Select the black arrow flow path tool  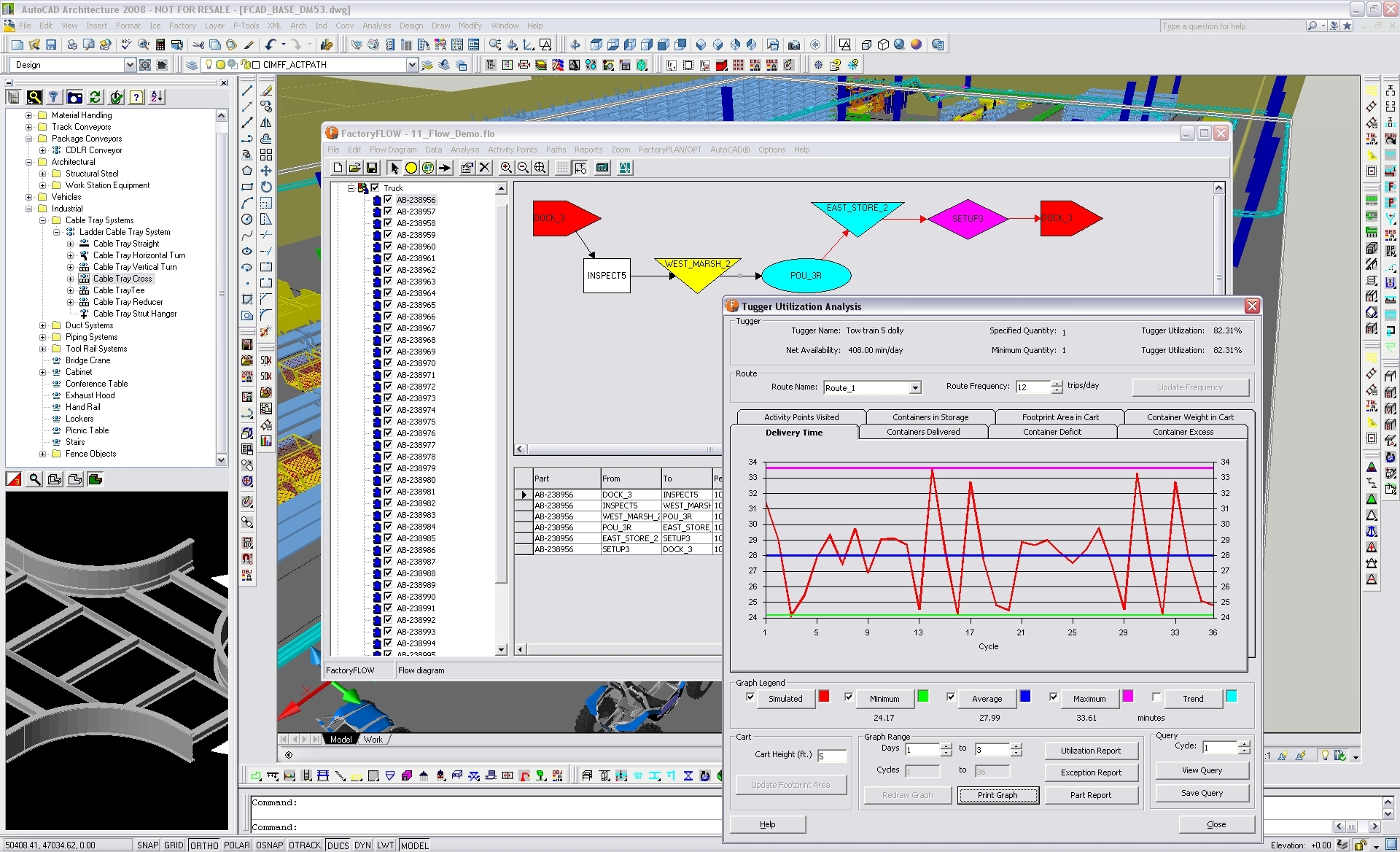pyautogui.click(x=445, y=168)
